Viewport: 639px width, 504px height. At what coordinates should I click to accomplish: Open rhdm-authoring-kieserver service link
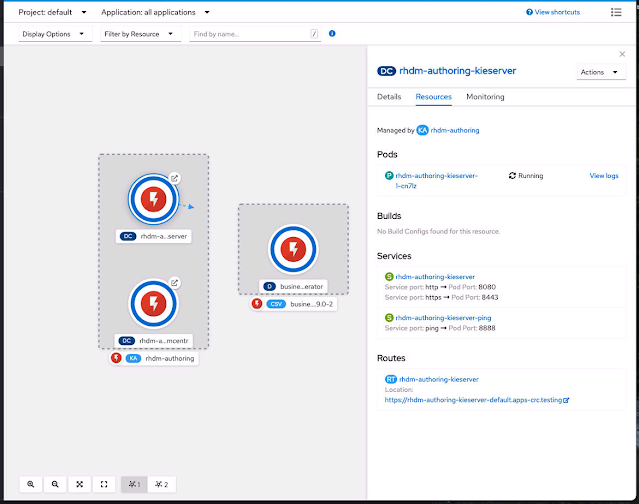coord(435,277)
